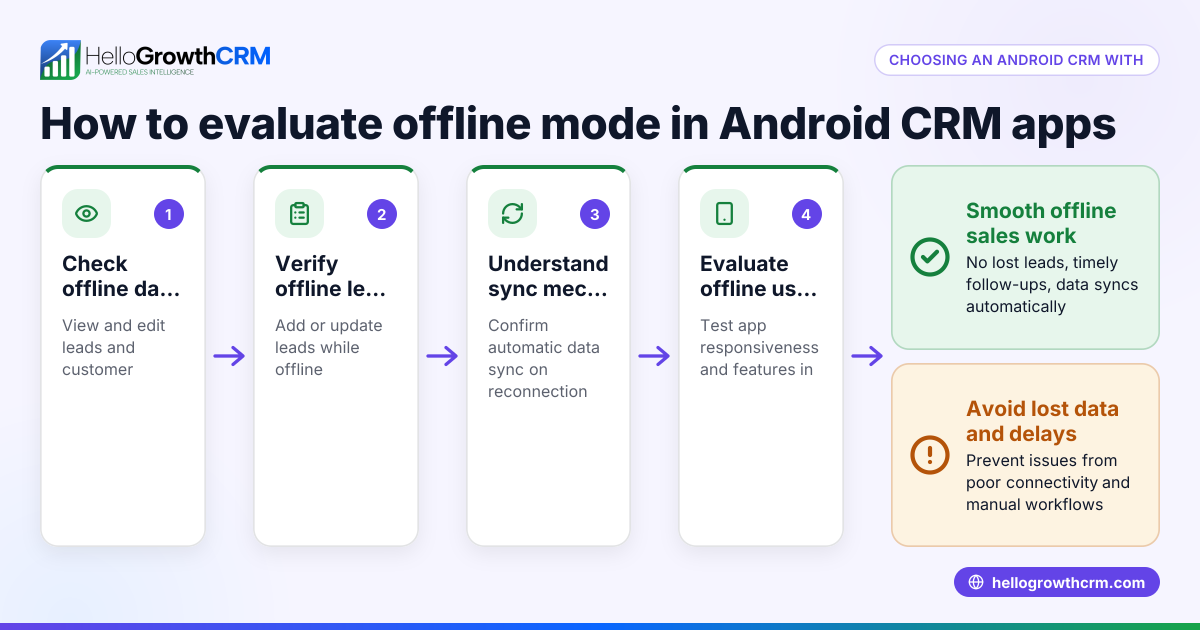This screenshot has height=630, width=1200.
Task: Click the 'Avoid lost data and delays' heading
Action: tap(1042, 421)
